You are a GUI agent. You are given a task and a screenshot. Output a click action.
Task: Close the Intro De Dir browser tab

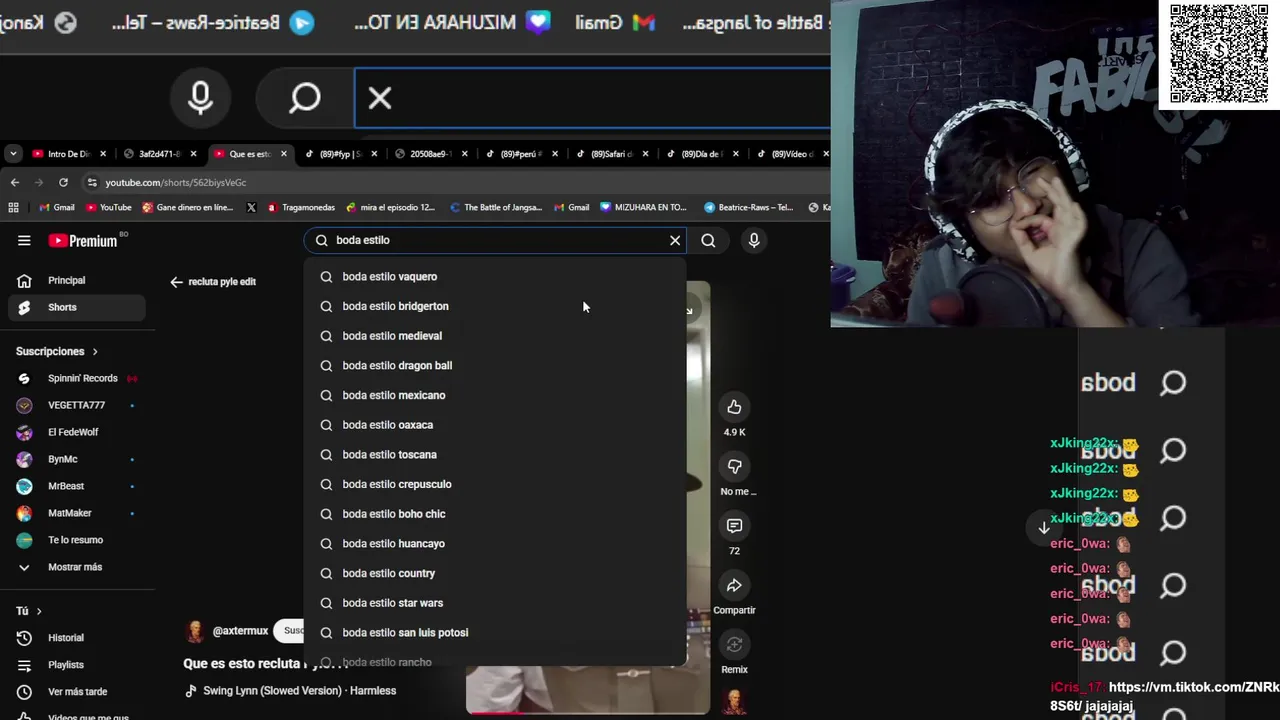point(103,154)
